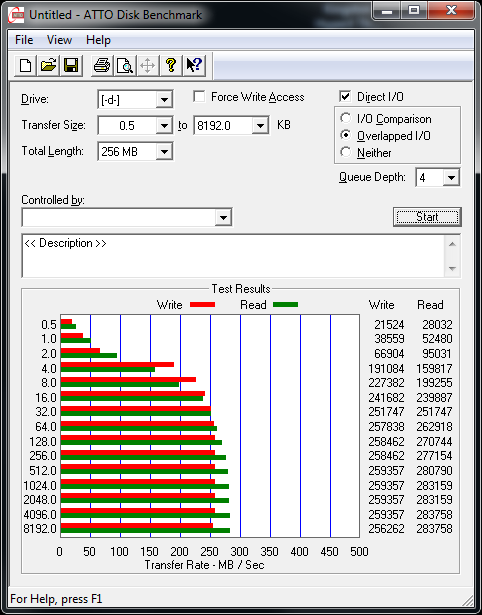Image resolution: width=482 pixels, height=615 pixels.
Task: Choose the Neither radio option
Action: pyautogui.click(x=346, y=152)
